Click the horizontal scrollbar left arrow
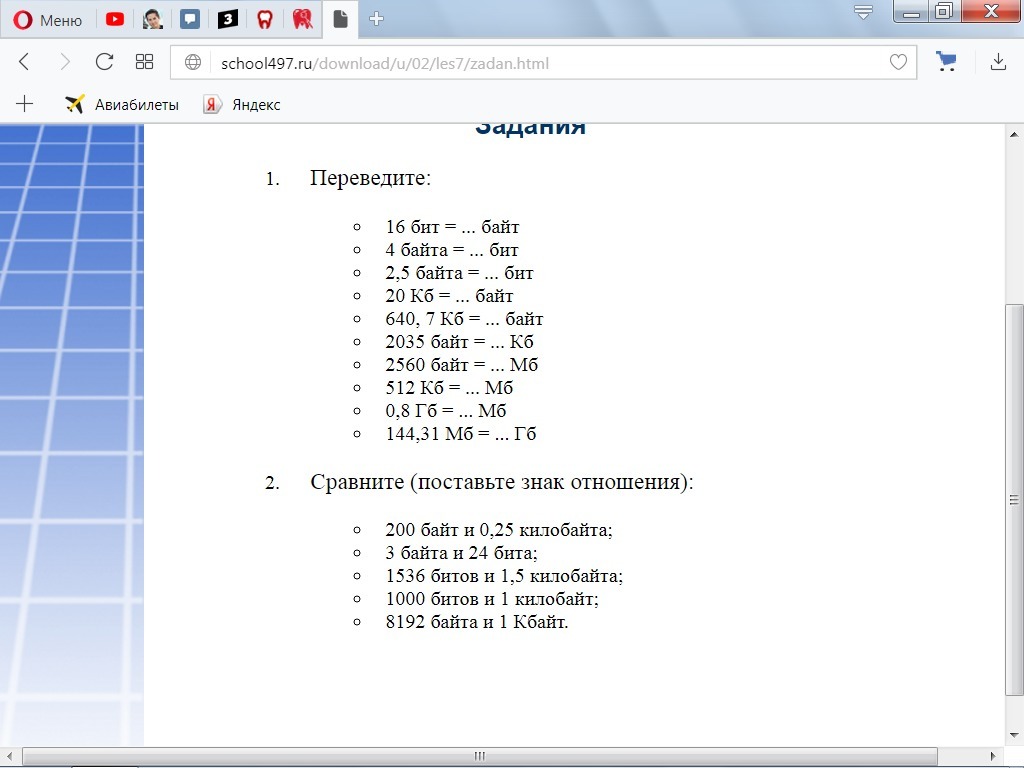Viewport: 1024px width, 768px height. (9, 756)
